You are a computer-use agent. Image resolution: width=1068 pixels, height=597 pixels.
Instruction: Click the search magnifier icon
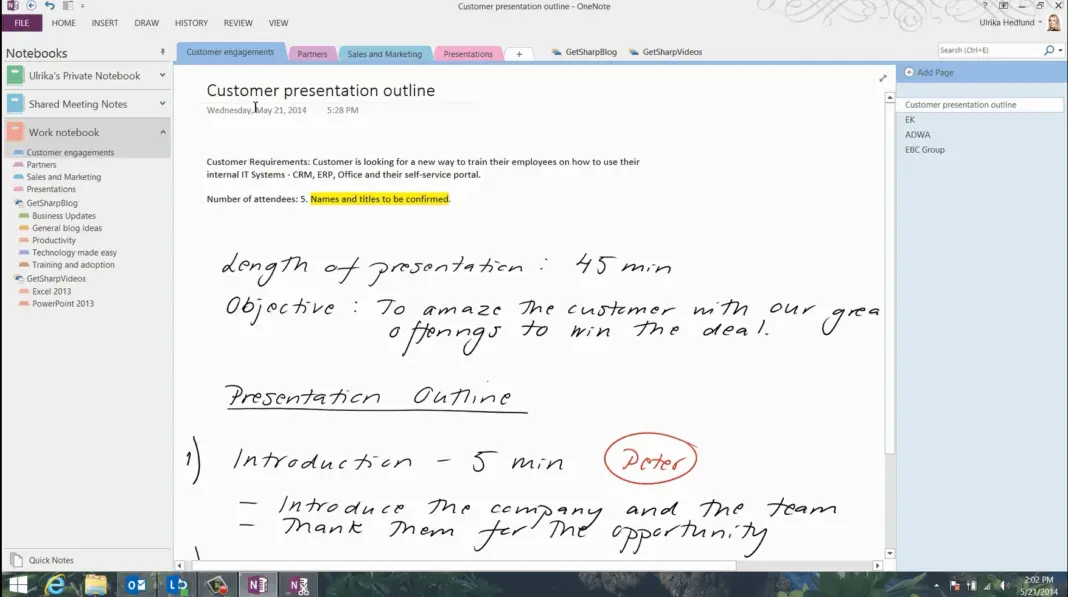1049,50
